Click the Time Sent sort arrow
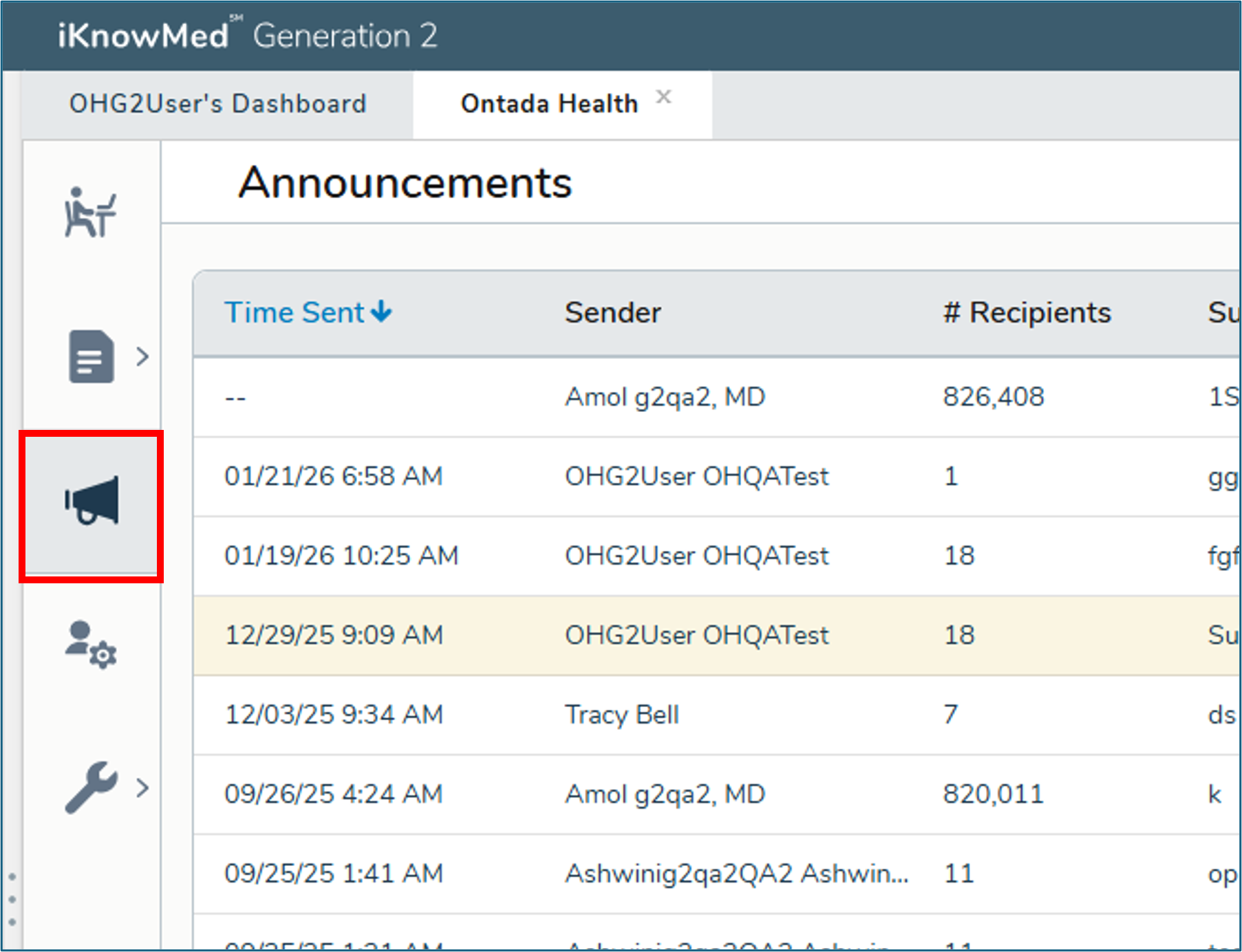 tap(381, 312)
